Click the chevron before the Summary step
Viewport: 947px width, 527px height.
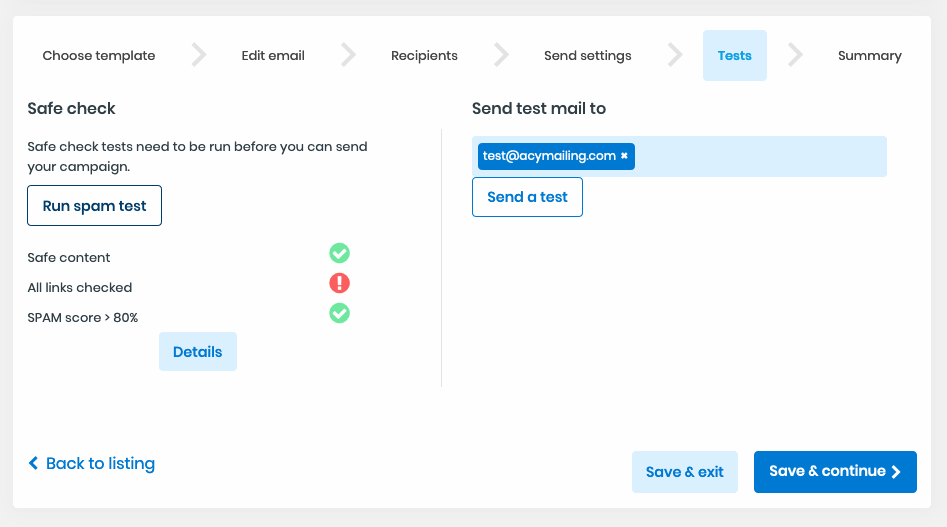tap(795, 55)
